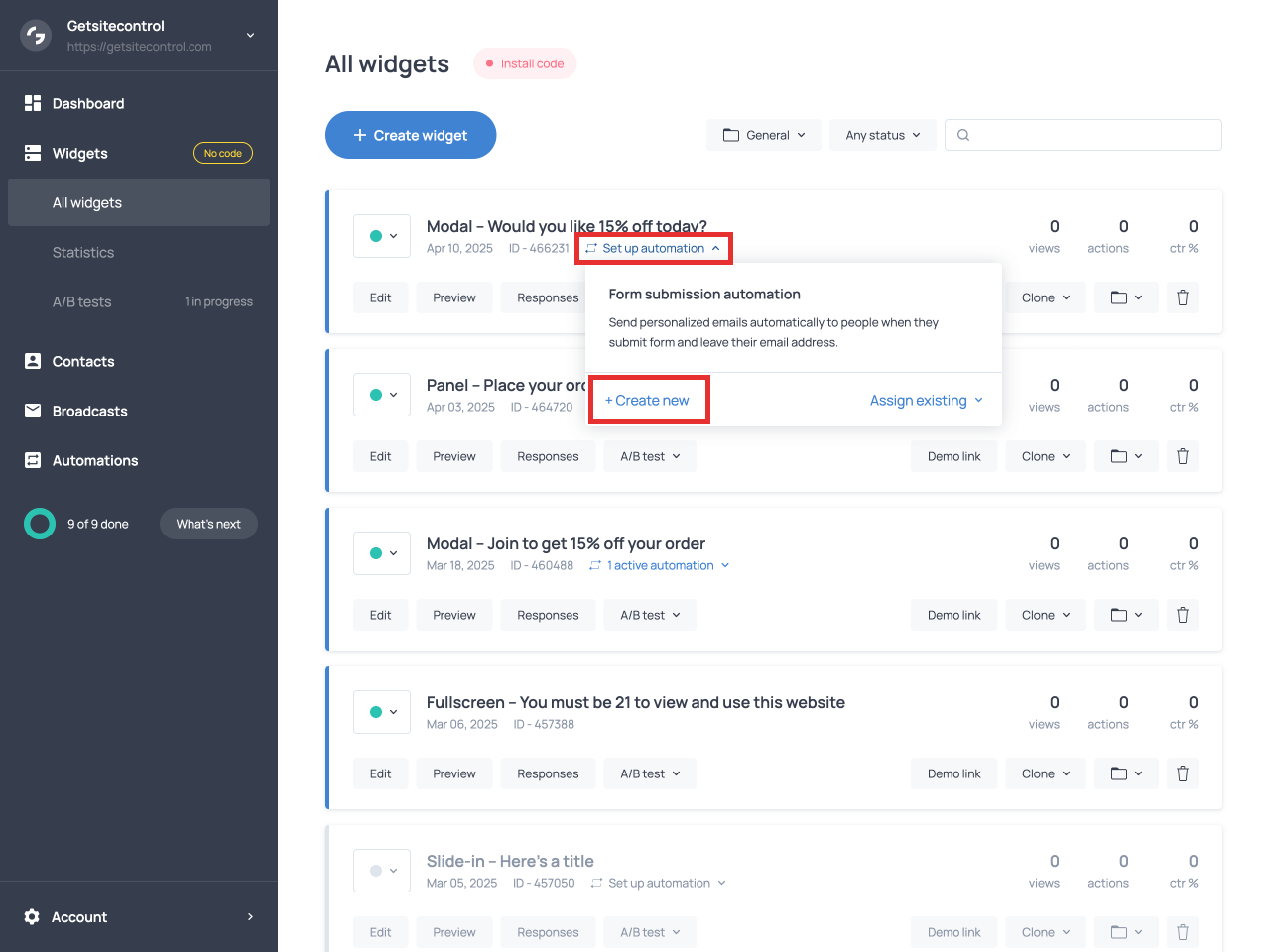Screen dimensions: 1270x952
Task: Click the Create widget button
Action: point(411,135)
